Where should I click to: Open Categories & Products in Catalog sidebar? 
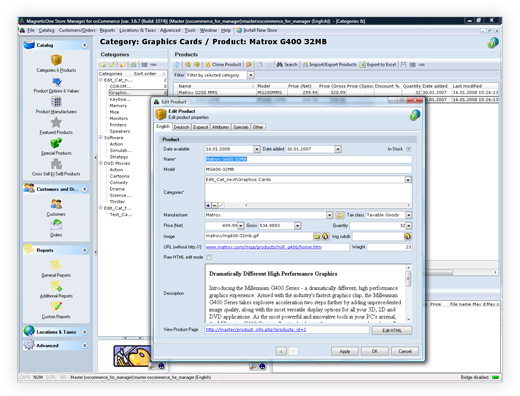point(56,63)
